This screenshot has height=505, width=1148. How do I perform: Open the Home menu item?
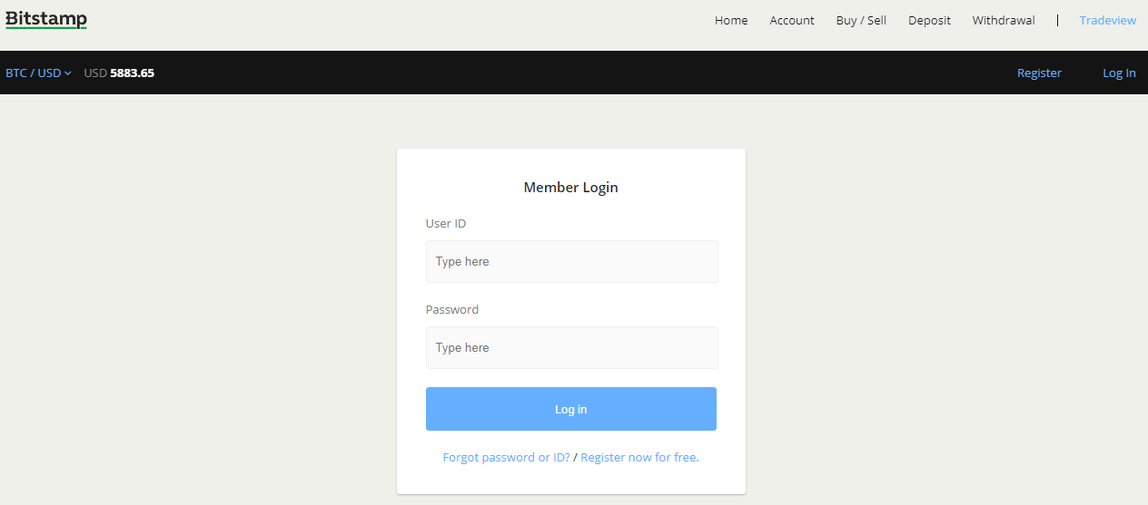[731, 20]
